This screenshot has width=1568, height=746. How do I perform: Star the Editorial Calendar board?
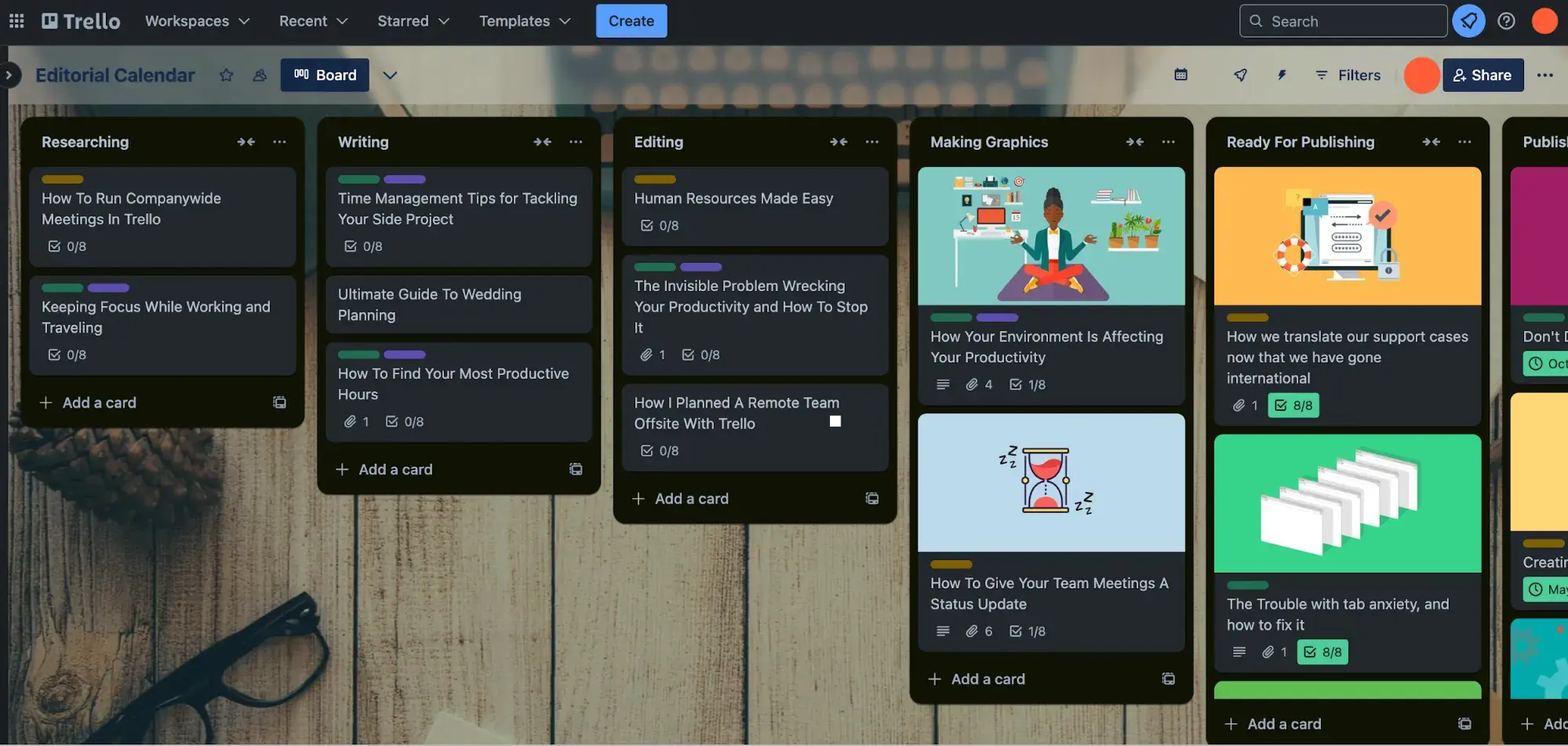[226, 75]
